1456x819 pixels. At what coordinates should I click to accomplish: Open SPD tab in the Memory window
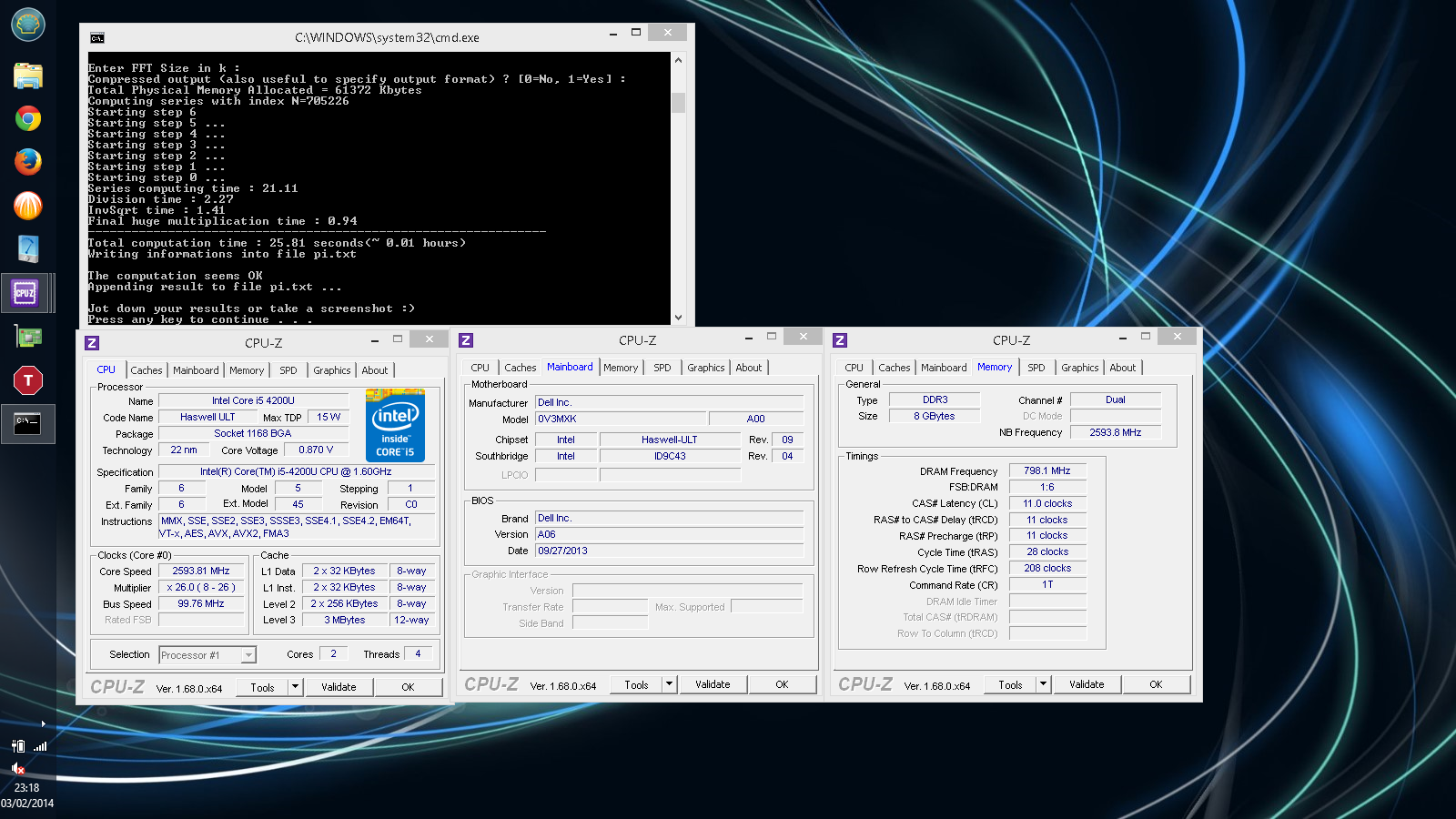coord(1036,368)
